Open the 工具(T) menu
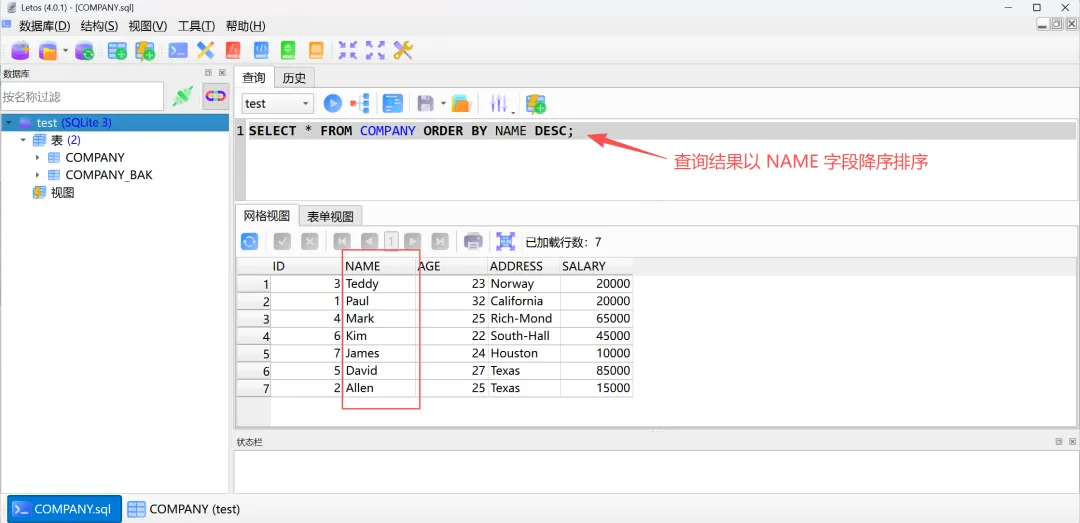Image resolution: width=1080 pixels, height=523 pixels. click(197, 26)
